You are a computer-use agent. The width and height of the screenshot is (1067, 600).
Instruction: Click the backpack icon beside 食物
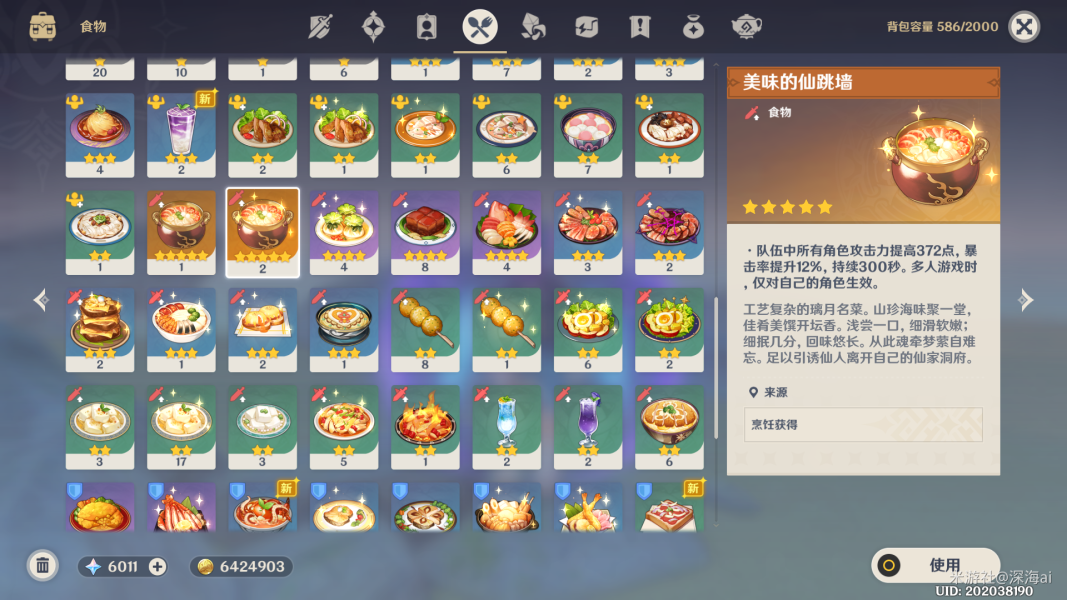pos(43,27)
